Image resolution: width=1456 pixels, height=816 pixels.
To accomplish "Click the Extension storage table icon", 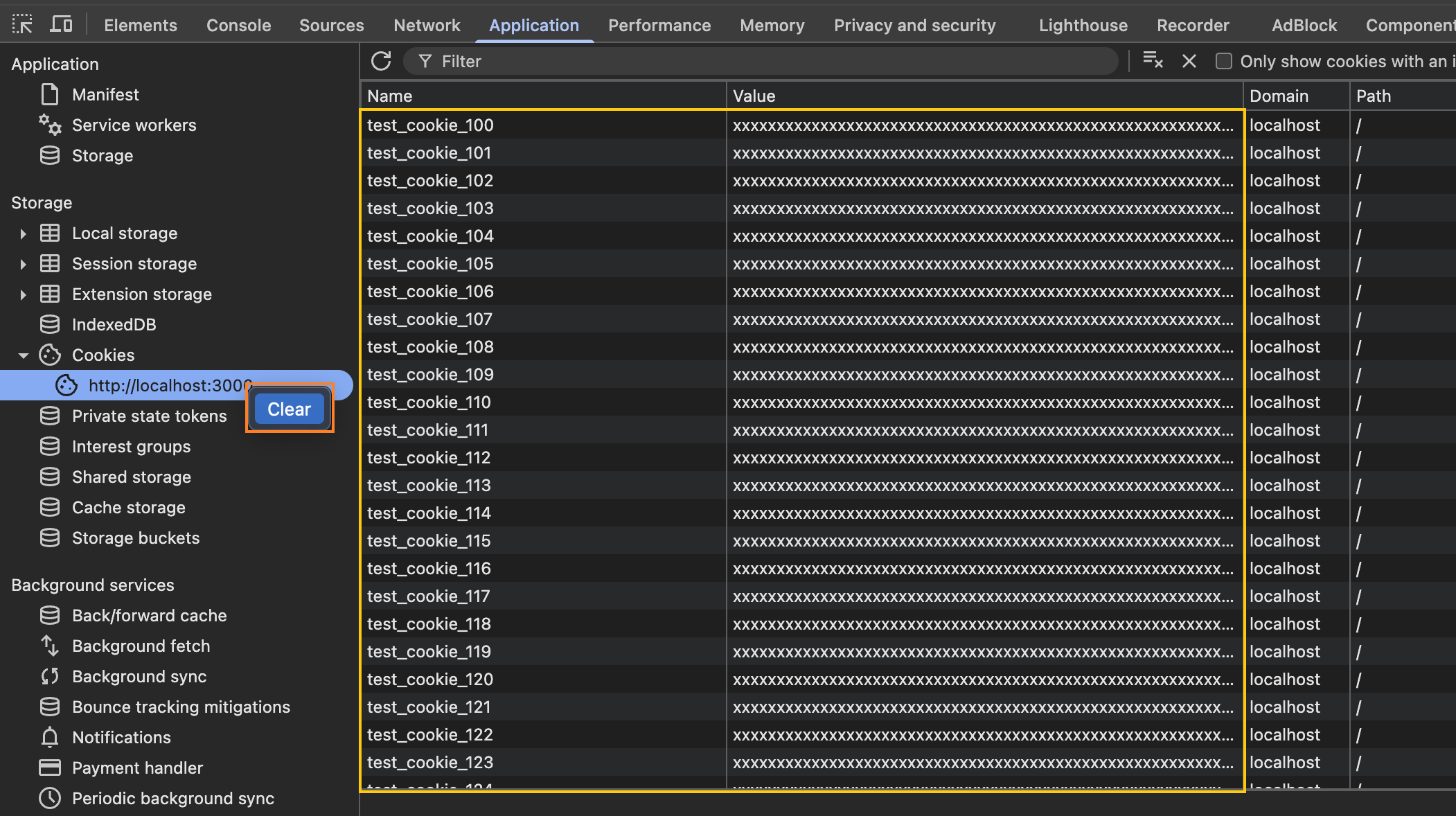I will click(50, 294).
